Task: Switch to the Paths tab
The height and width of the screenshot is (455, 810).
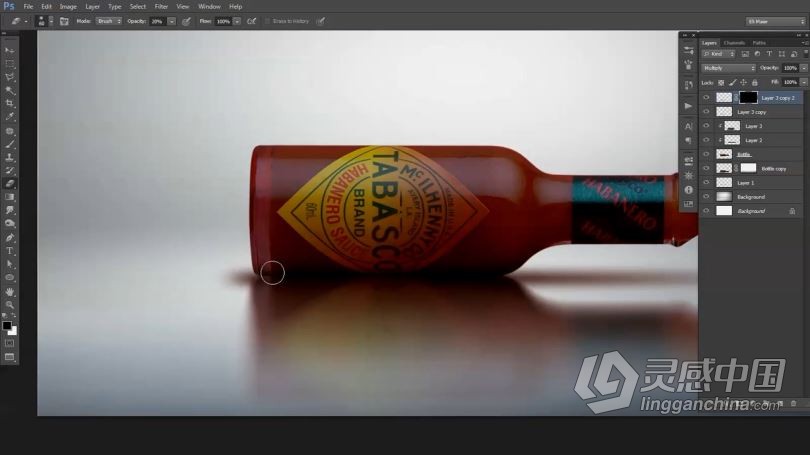Action: (x=759, y=43)
